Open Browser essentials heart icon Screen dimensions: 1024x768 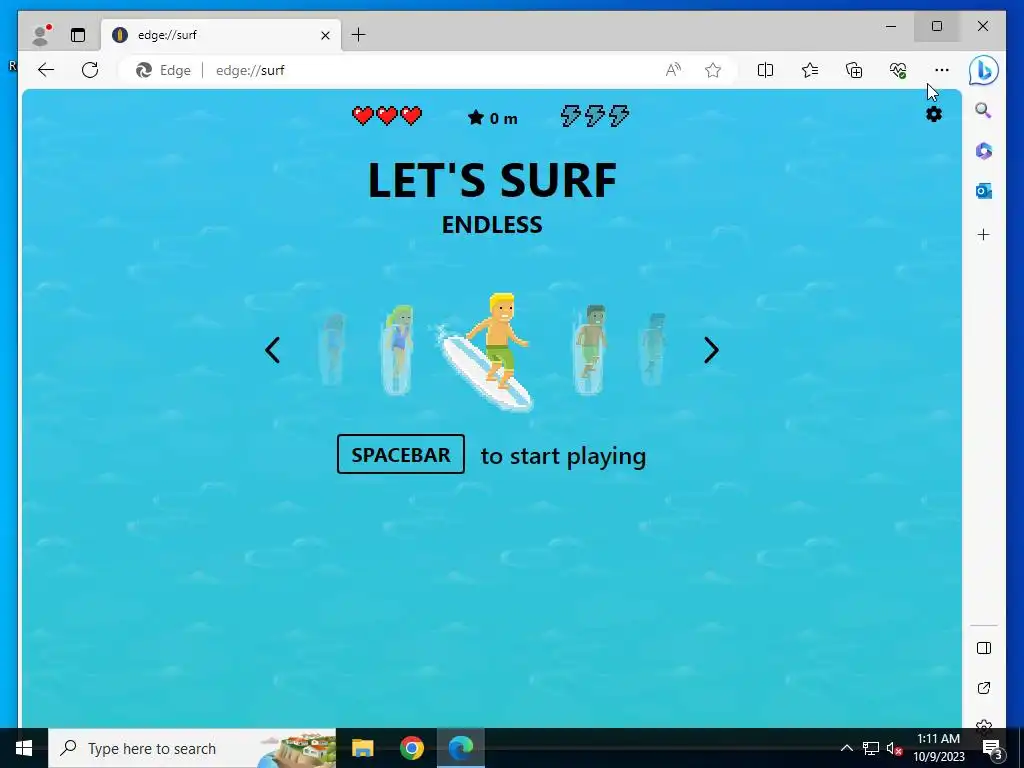(898, 70)
